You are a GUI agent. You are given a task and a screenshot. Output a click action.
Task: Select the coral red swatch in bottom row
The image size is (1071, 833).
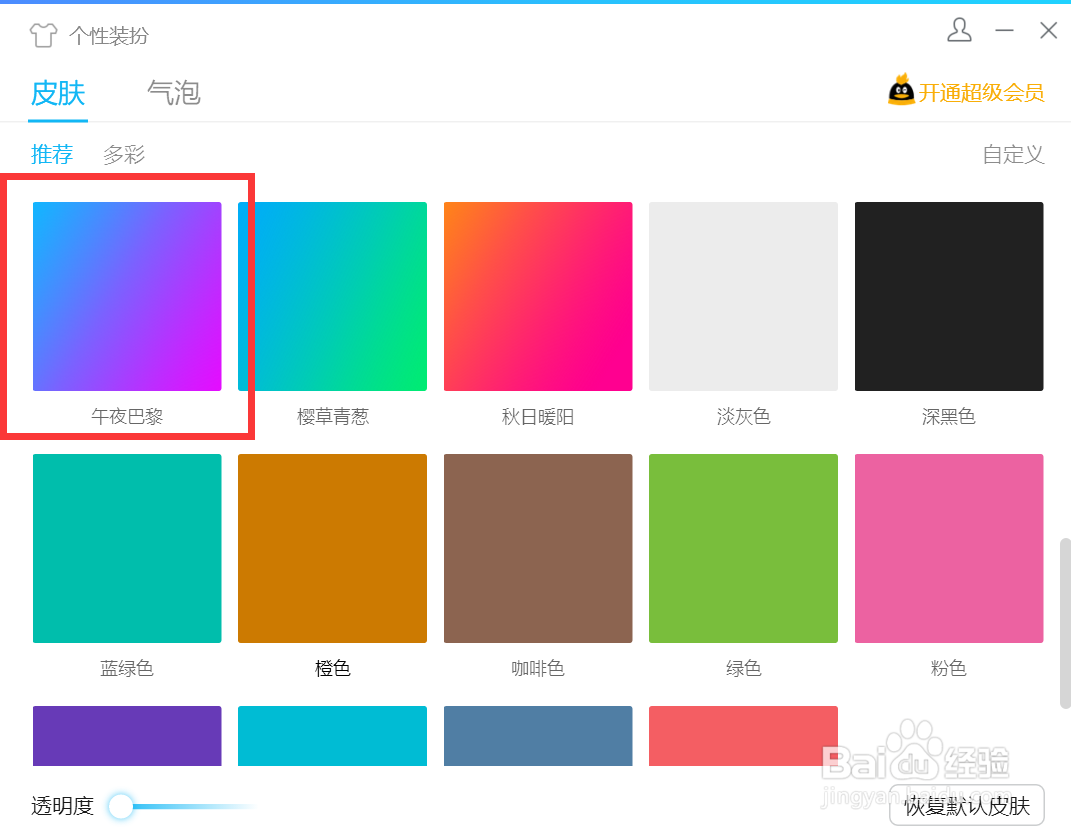coord(743,736)
